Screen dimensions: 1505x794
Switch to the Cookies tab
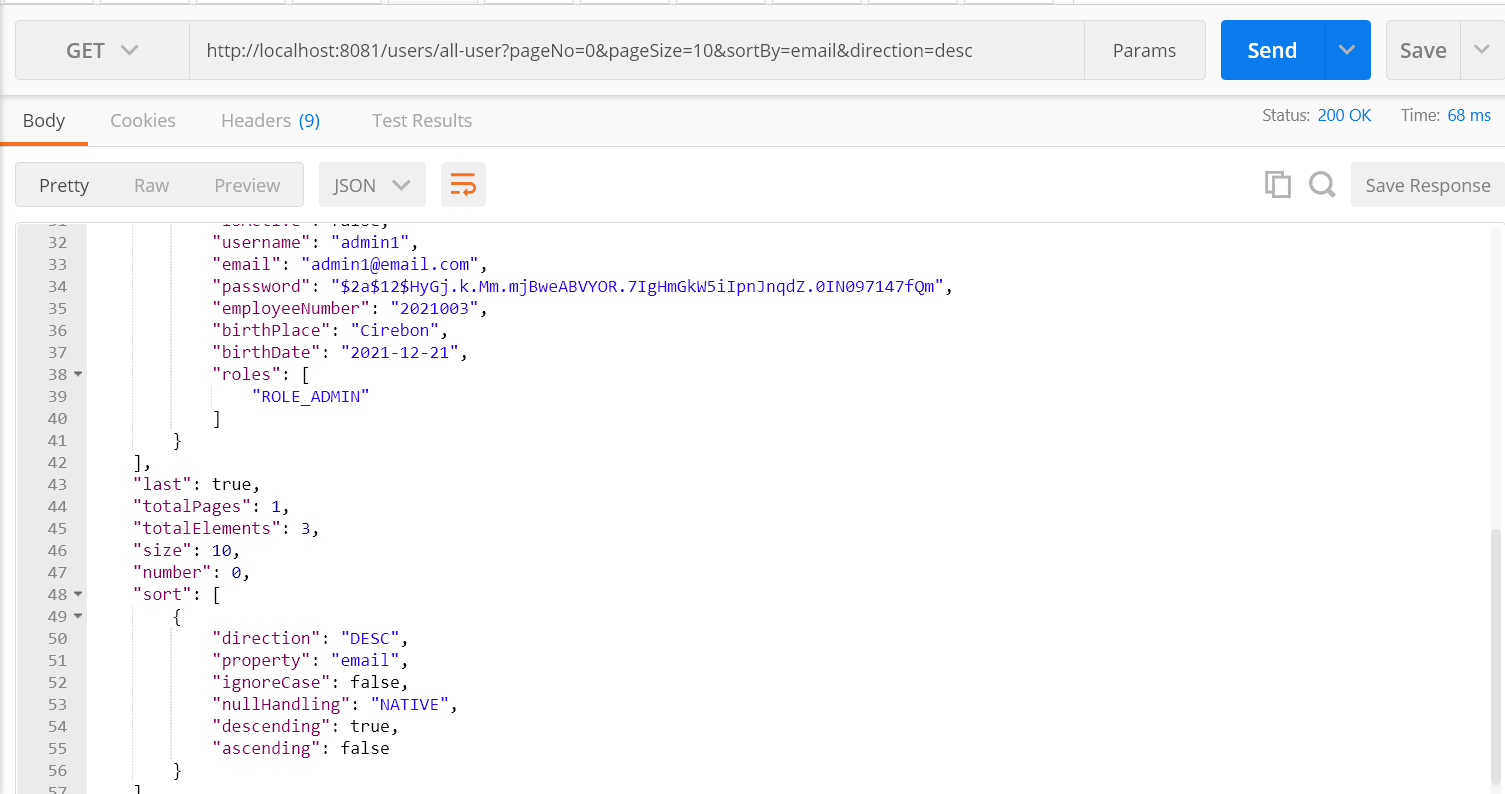click(x=142, y=120)
